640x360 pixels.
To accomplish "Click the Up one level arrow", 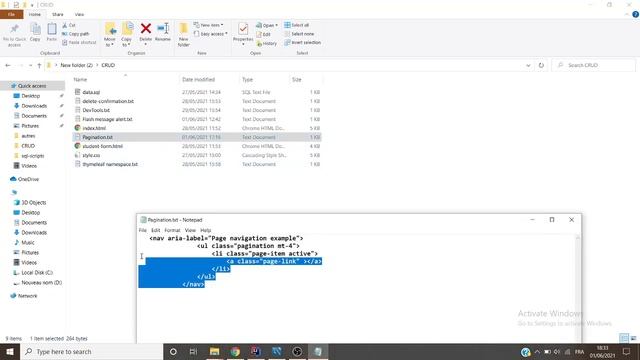I will 39,65.
